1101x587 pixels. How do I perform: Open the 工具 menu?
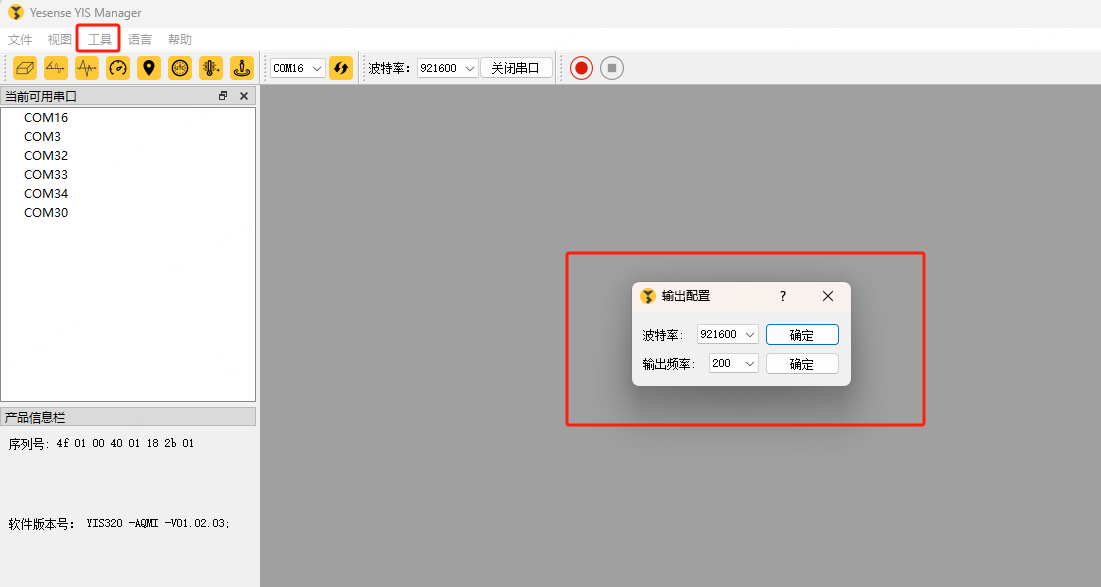[99, 40]
